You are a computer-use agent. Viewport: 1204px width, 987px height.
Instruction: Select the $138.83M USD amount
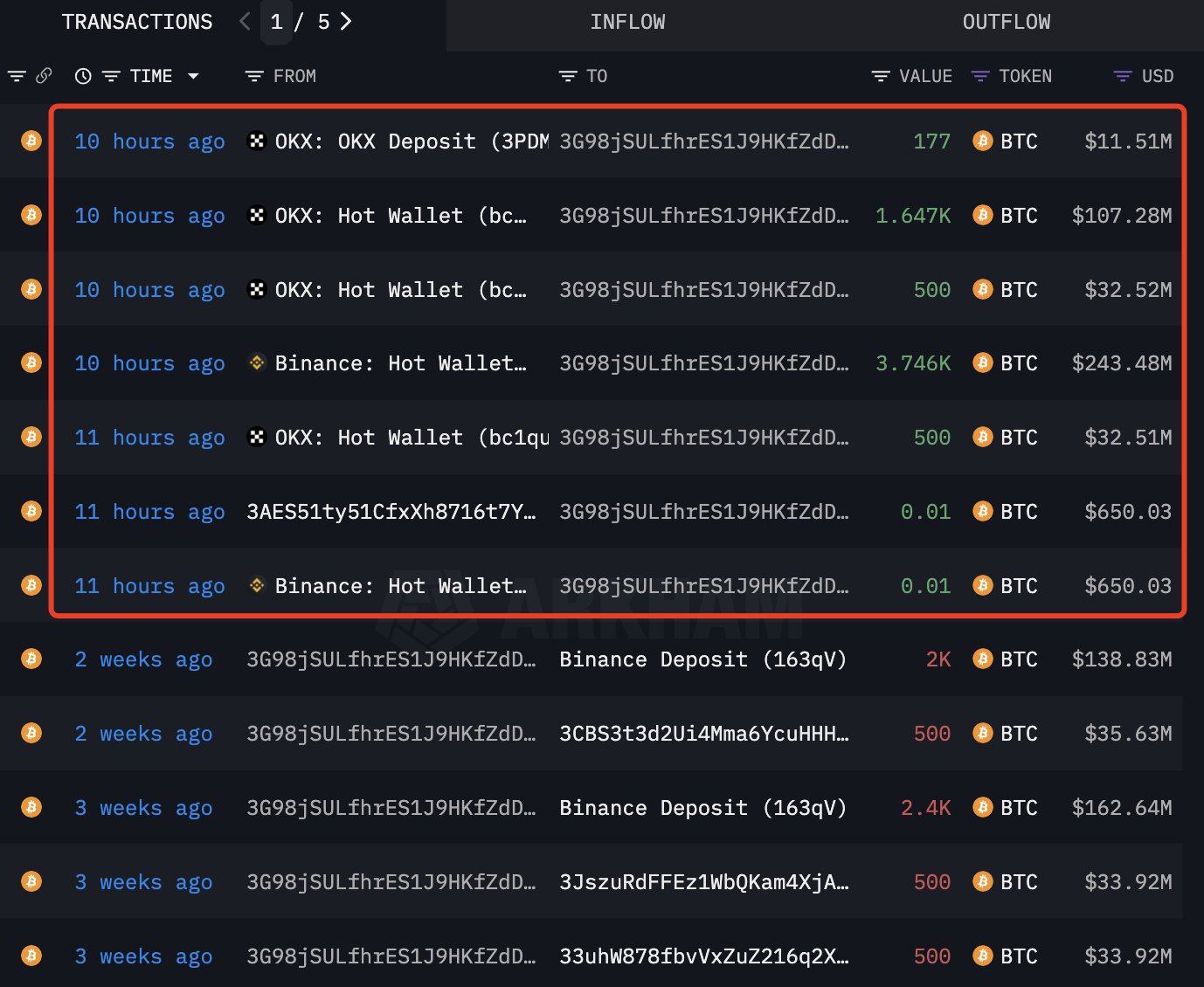click(1122, 659)
